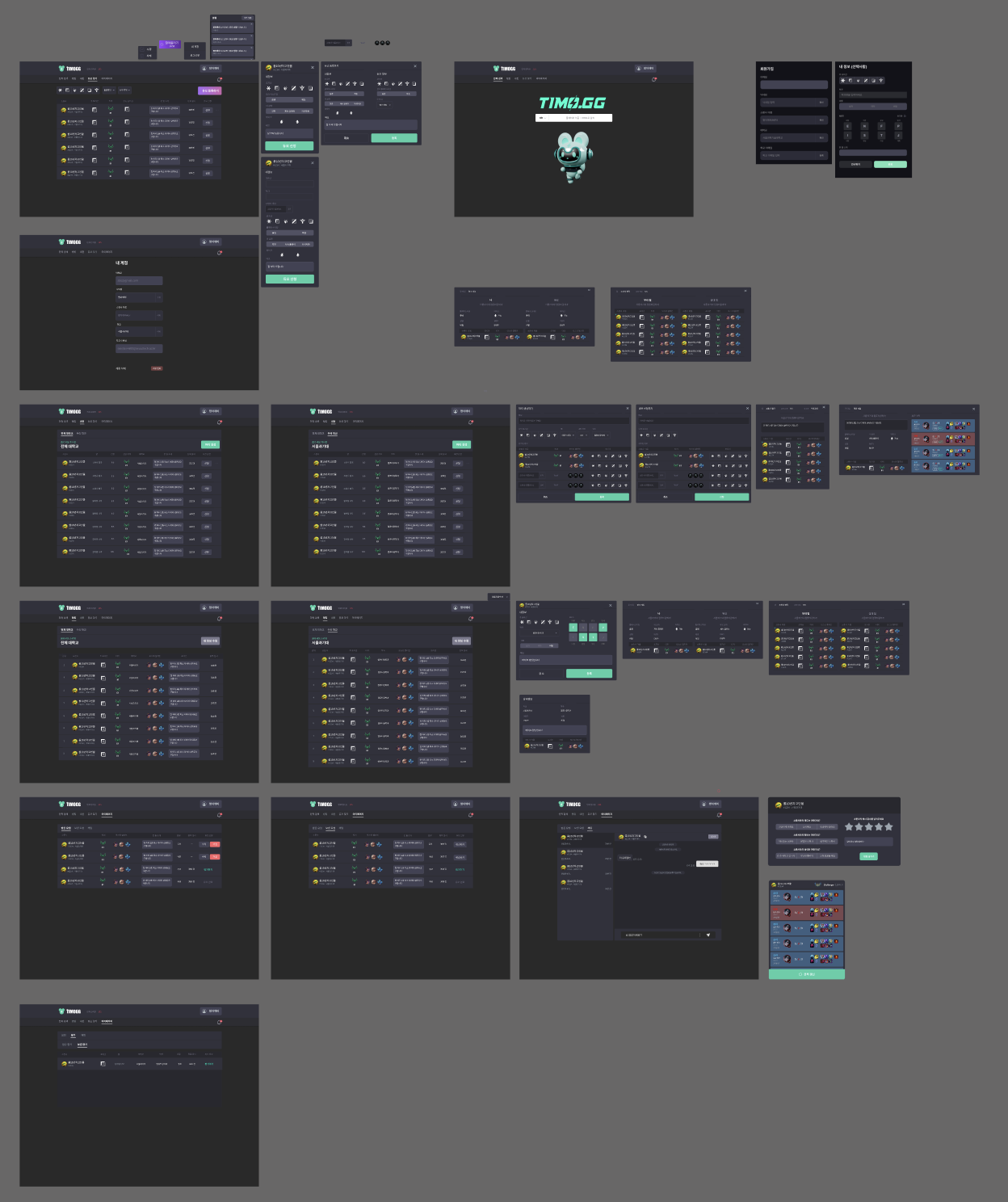This screenshot has width=1008, height=1202.
Task: Click the large TIMO.GG logo on landing page
Action: click(x=572, y=103)
